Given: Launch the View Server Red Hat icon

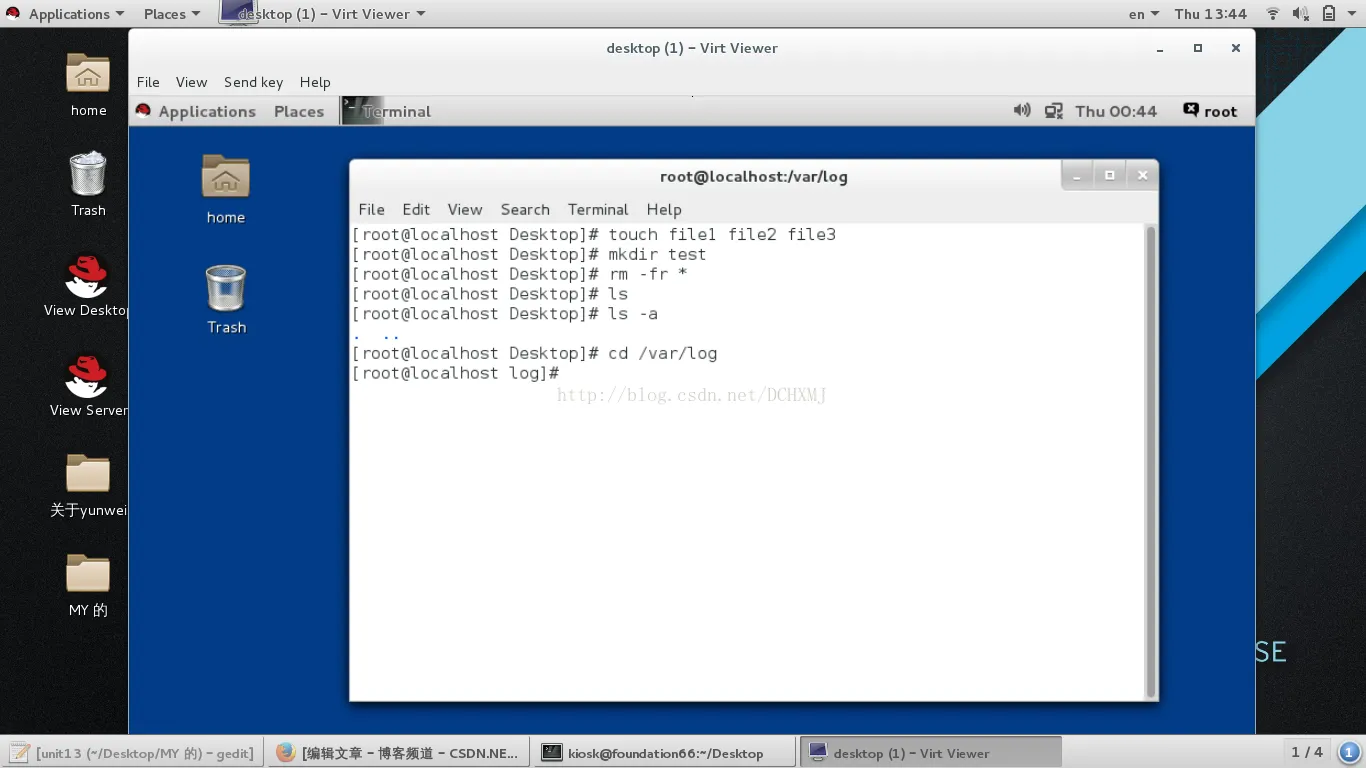Looking at the screenshot, I should 88,376.
